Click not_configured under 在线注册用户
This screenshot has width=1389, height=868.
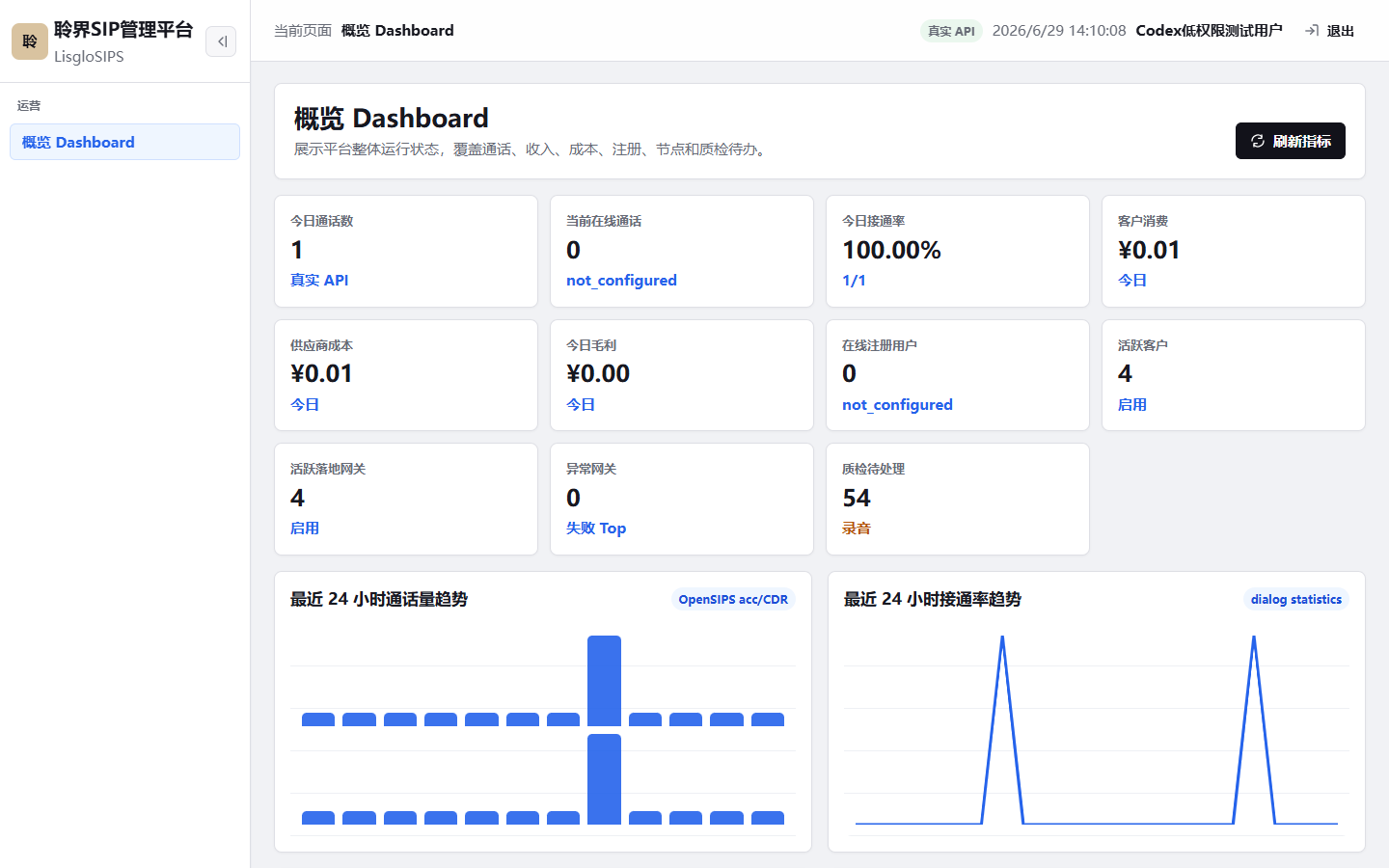coord(897,405)
